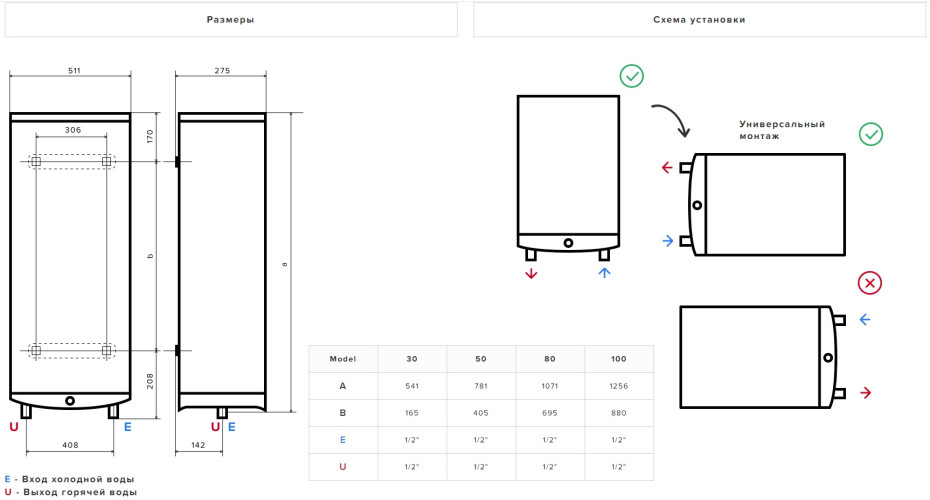Viewport: 930px width, 500px height.
Task: Click the 100 model column header
Action: click(618, 359)
